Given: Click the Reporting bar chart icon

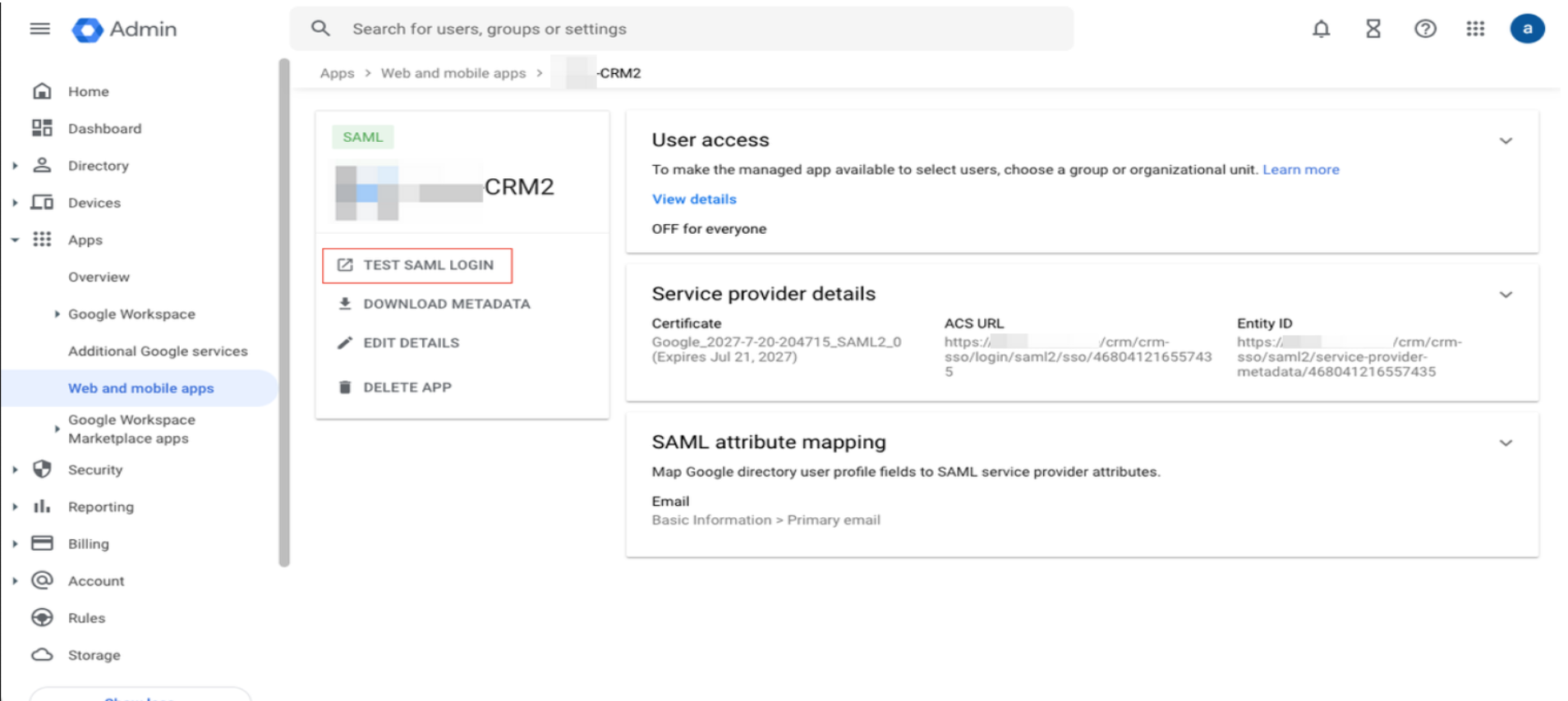Looking at the screenshot, I should 42,506.
